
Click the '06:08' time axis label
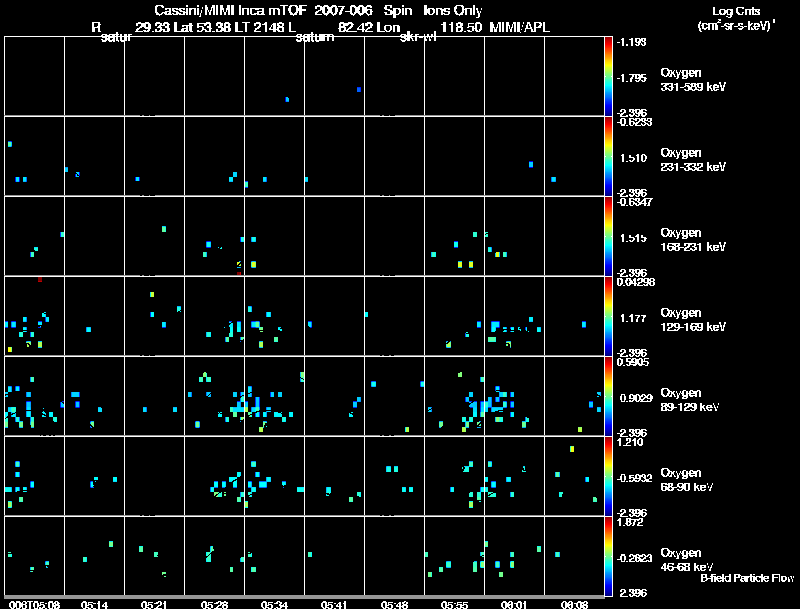(x=574, y=605)
